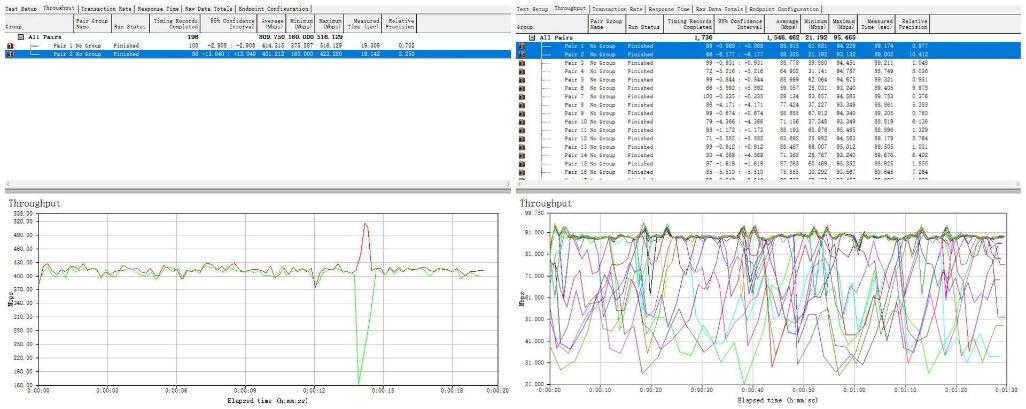The image size is (1026, 409).
Task: Click Run Status header in left window
Action: [131, 24]
